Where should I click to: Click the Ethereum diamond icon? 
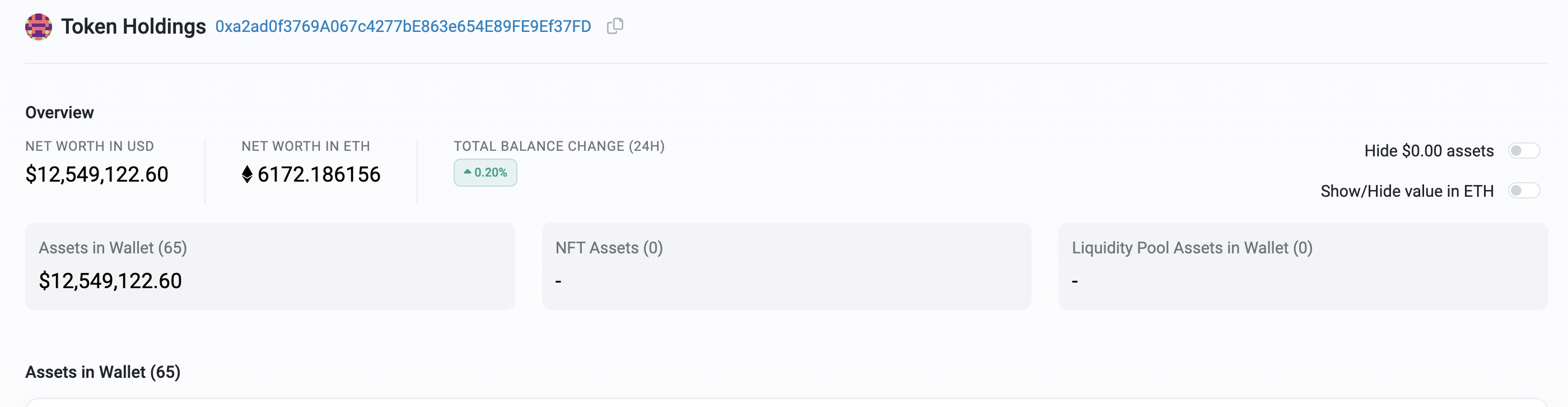[x=247, y=175]
